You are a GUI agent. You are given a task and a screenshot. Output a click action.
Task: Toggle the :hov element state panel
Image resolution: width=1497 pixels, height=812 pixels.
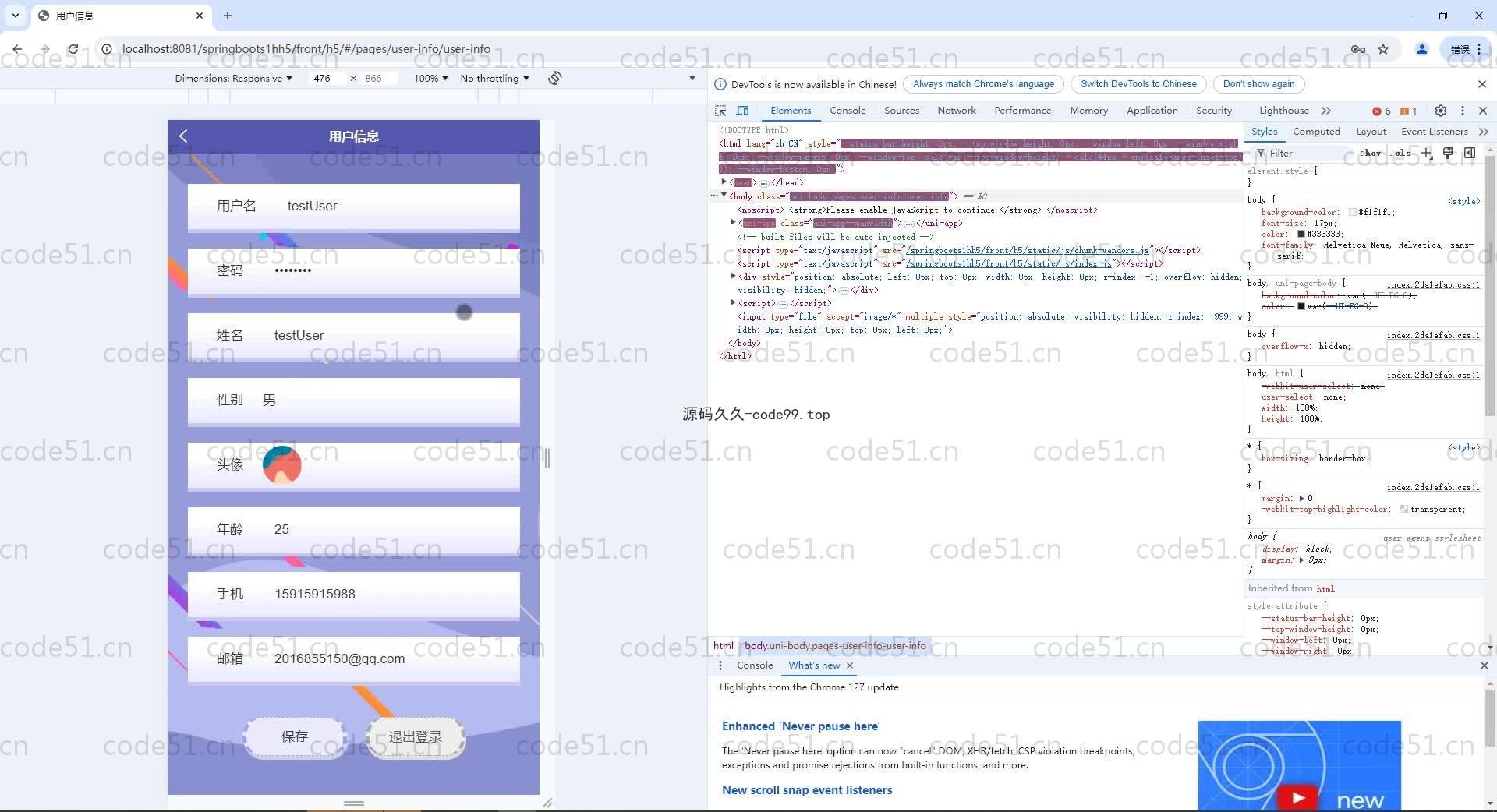(1371, 153)
